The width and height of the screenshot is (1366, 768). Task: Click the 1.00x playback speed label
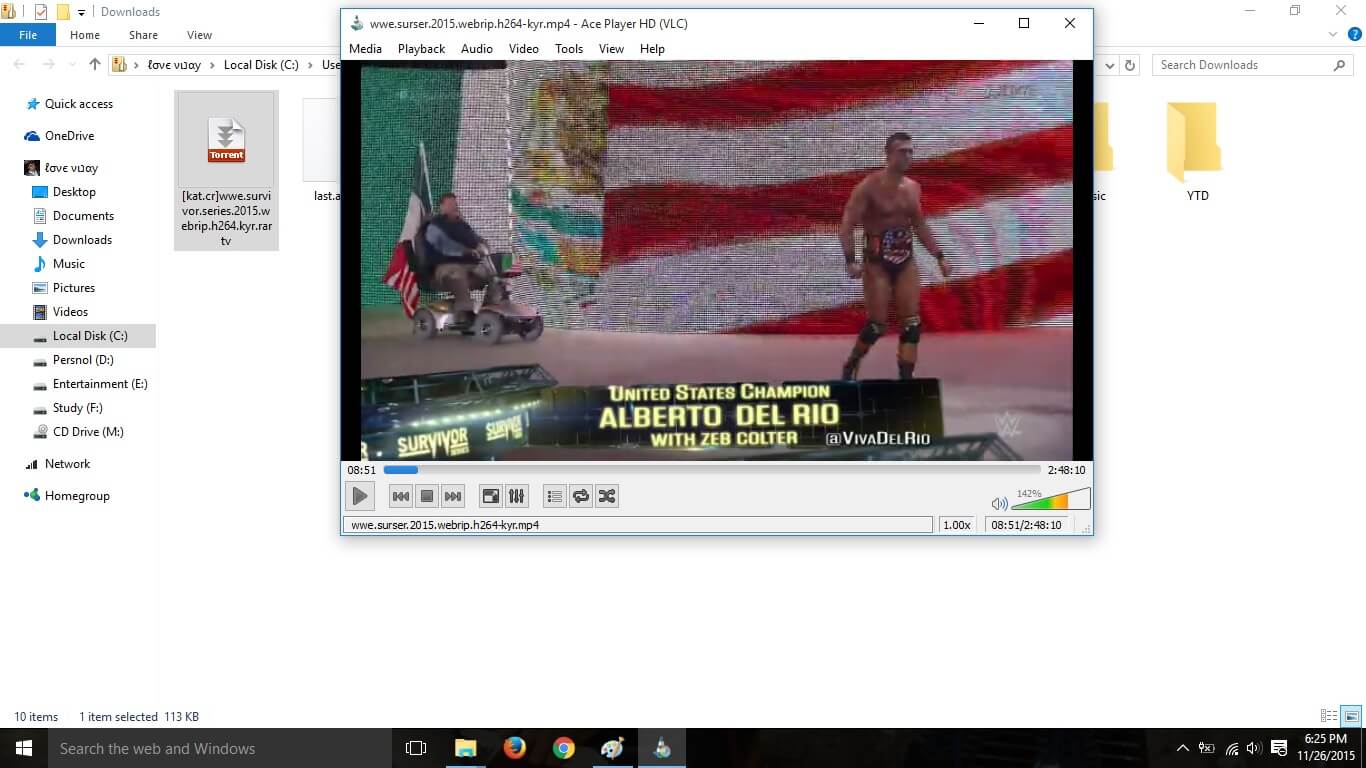pos(957,525)
